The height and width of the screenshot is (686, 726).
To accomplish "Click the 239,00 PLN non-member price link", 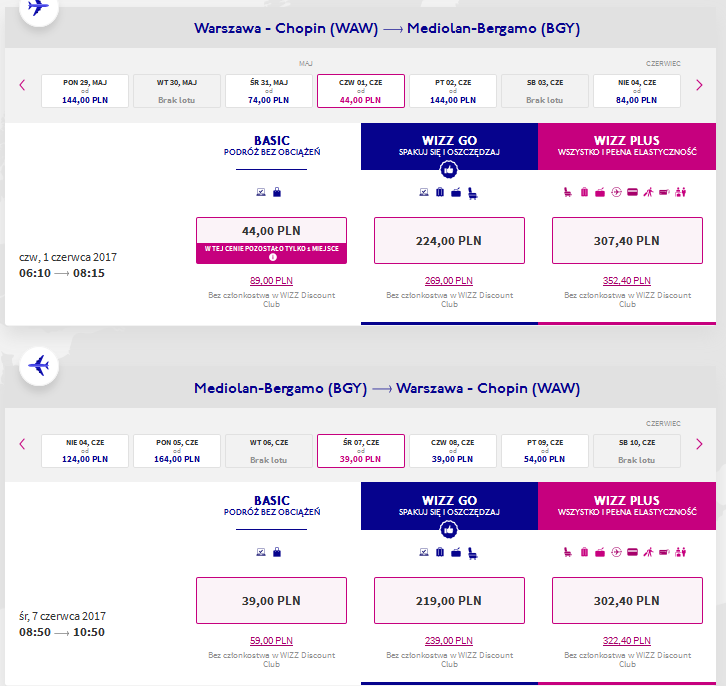I will pyautogui.click(x=449, y=641).
